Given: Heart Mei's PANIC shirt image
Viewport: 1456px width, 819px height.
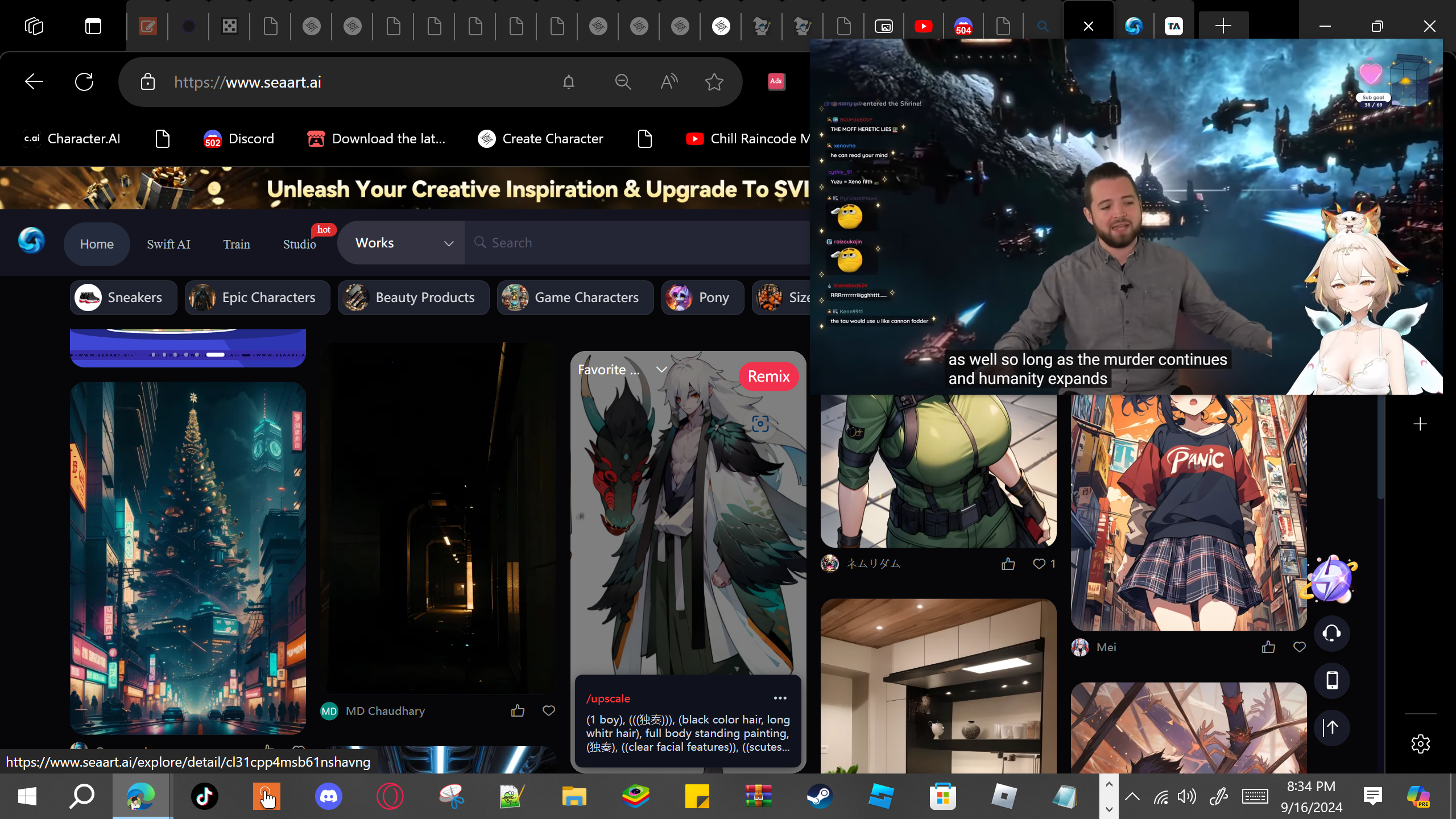Looking at the screenshot, I should coord(1300,647).
